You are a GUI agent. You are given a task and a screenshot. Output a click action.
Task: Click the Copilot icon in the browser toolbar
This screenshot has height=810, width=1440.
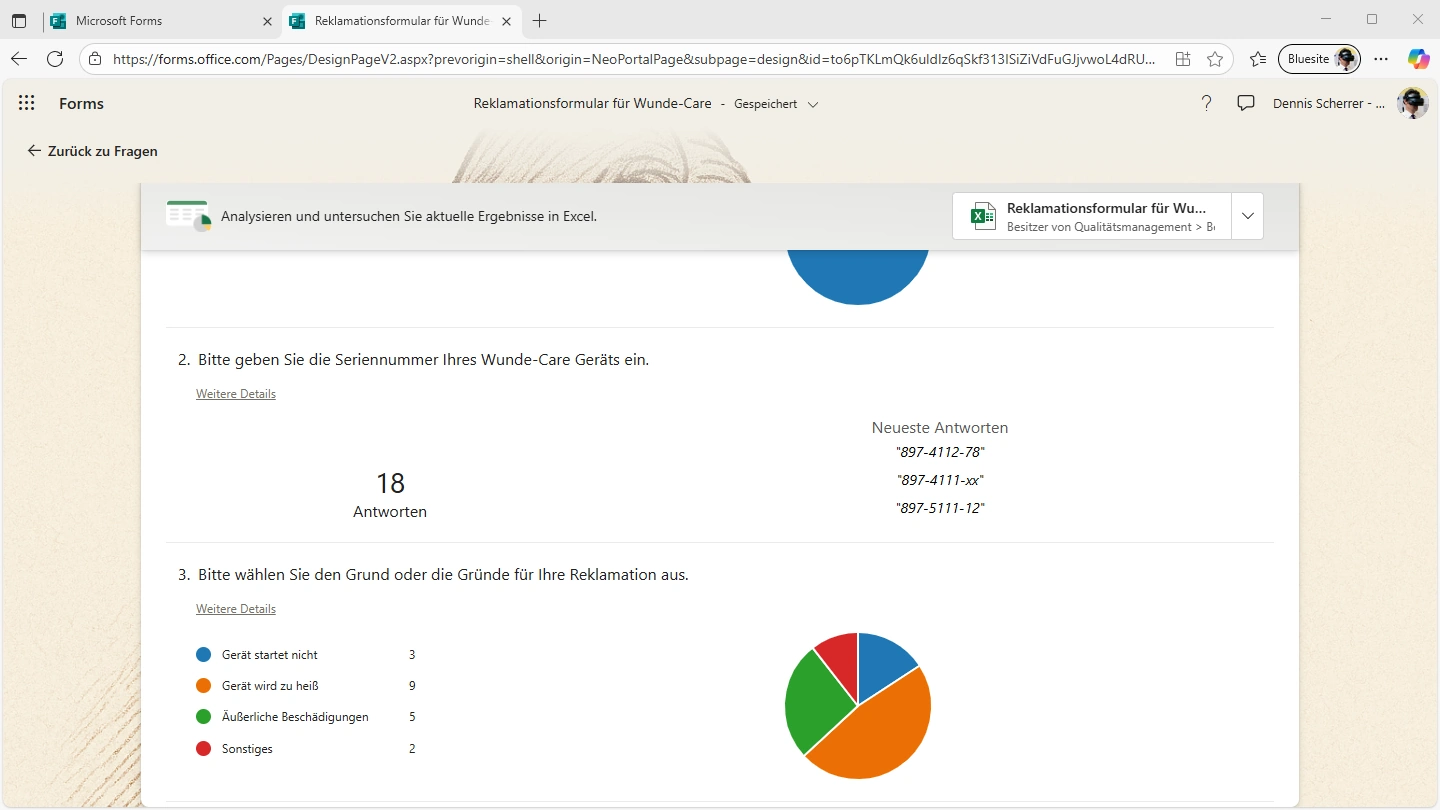tap(1418, 59)
